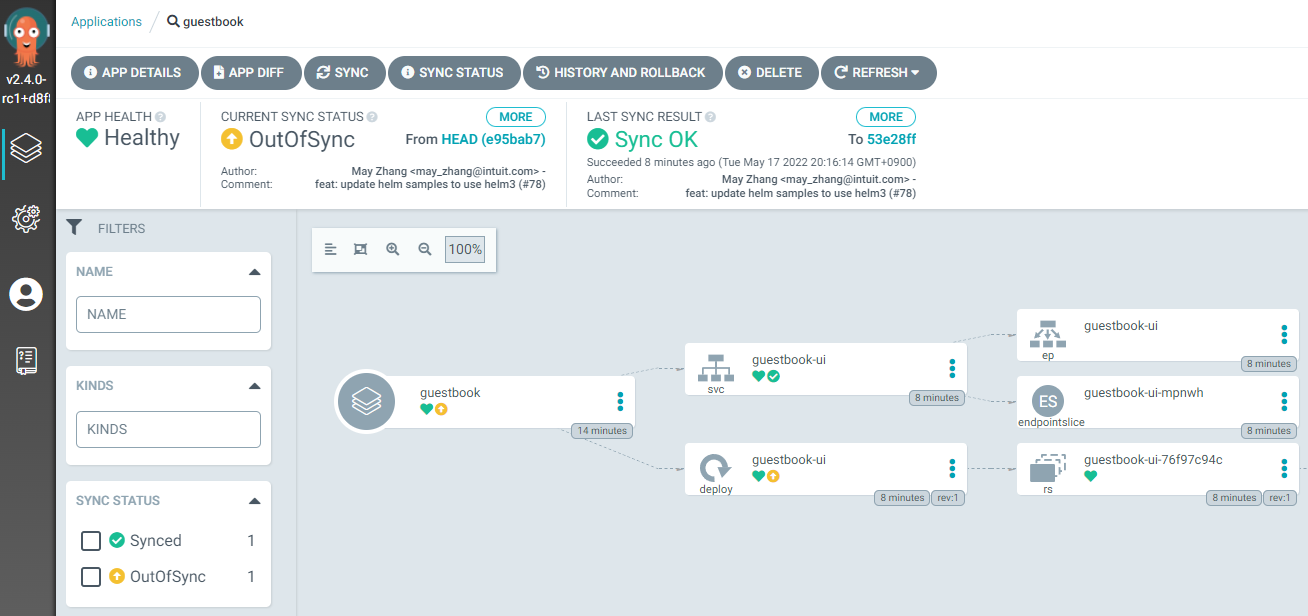Open the kebab menu of deploy guestbook-ui
The image size is (1308, 616).
952,468
